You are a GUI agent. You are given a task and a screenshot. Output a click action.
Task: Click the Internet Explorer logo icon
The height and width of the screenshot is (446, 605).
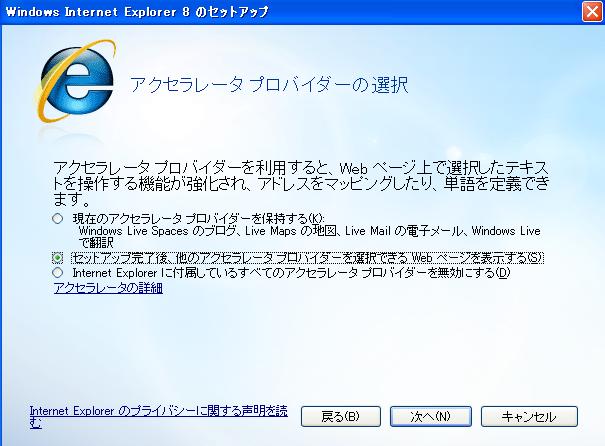coord(75,82)
